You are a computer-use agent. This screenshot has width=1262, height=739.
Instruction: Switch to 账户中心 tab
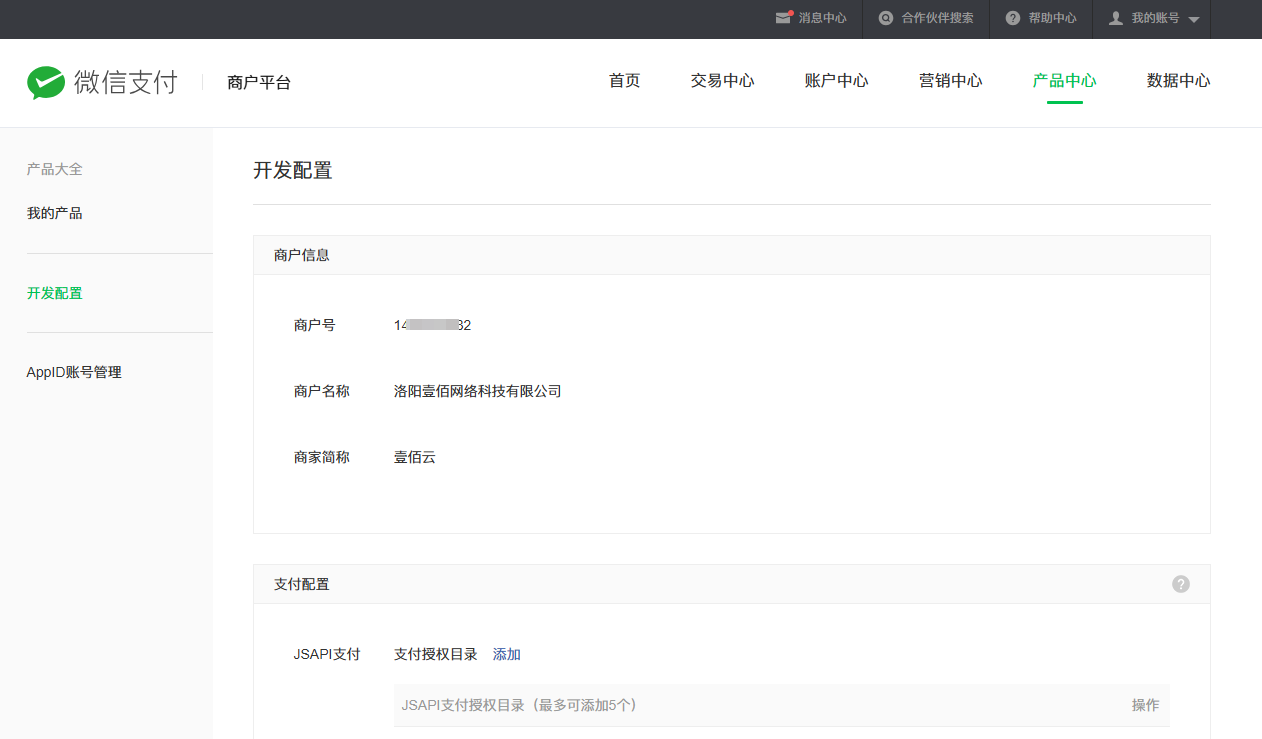836,81
